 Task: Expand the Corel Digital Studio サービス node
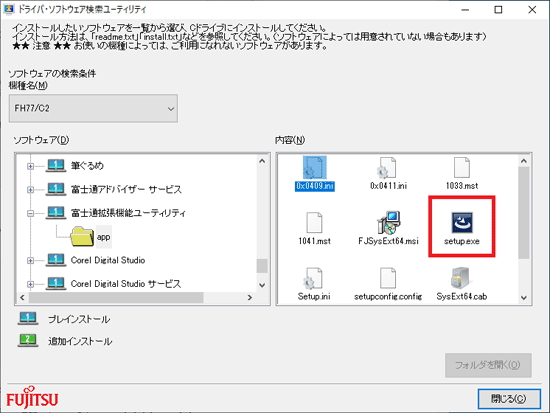(31, 284)
